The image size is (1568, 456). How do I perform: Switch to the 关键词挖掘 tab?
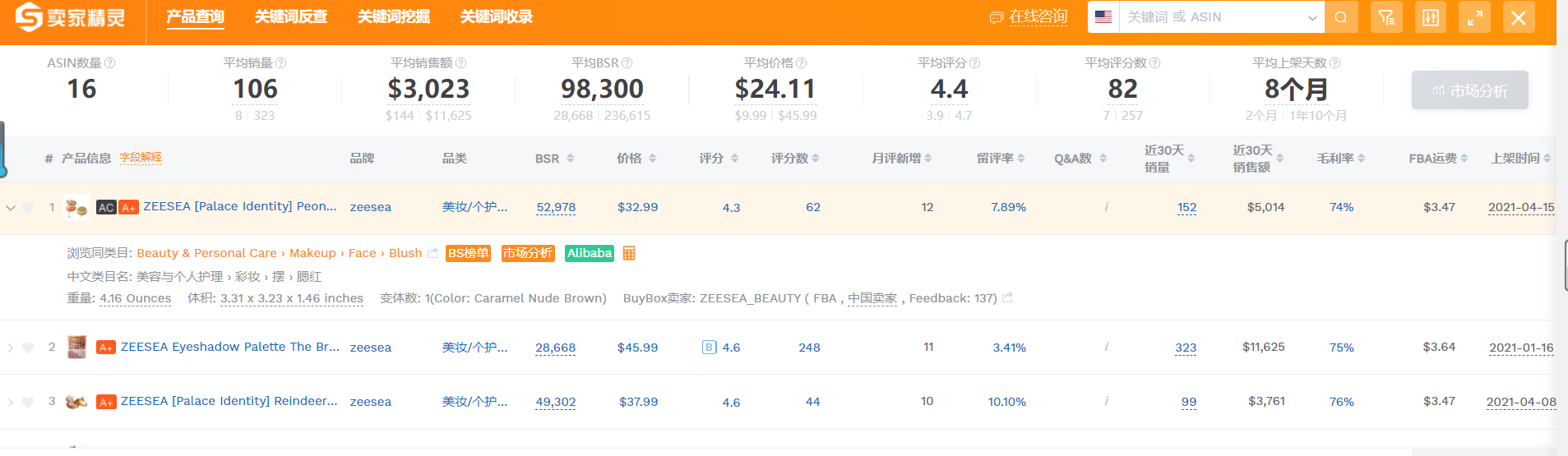point(393,17)
